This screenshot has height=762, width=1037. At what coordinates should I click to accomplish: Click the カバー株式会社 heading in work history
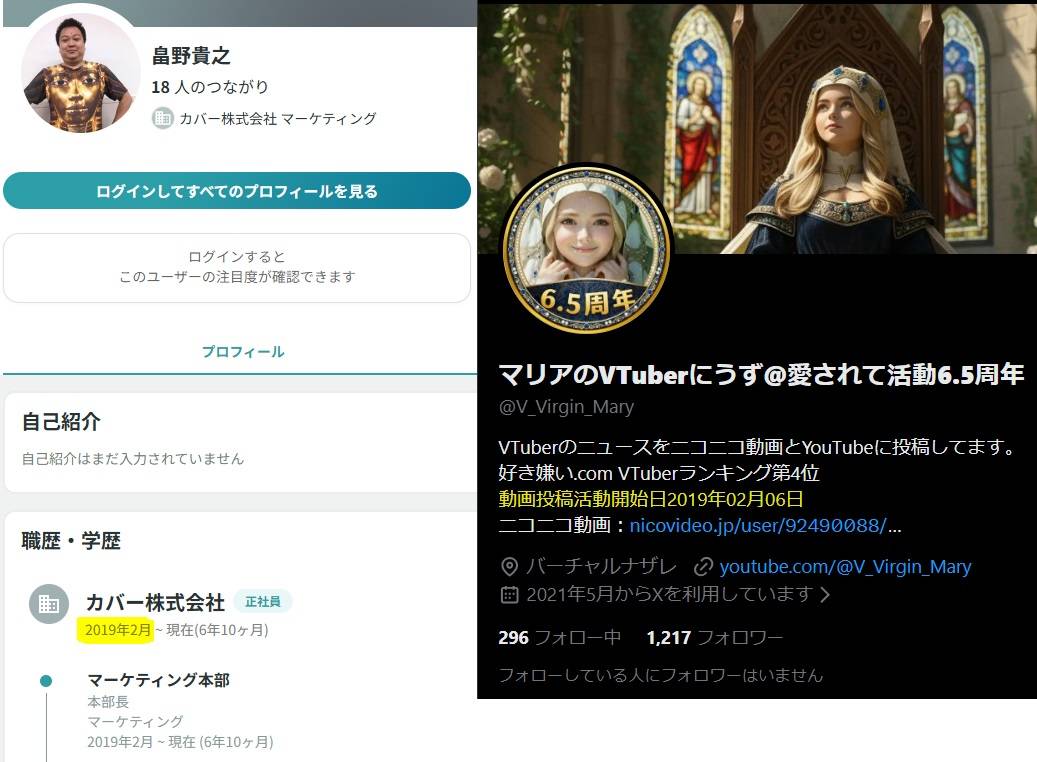pos(155,603)
